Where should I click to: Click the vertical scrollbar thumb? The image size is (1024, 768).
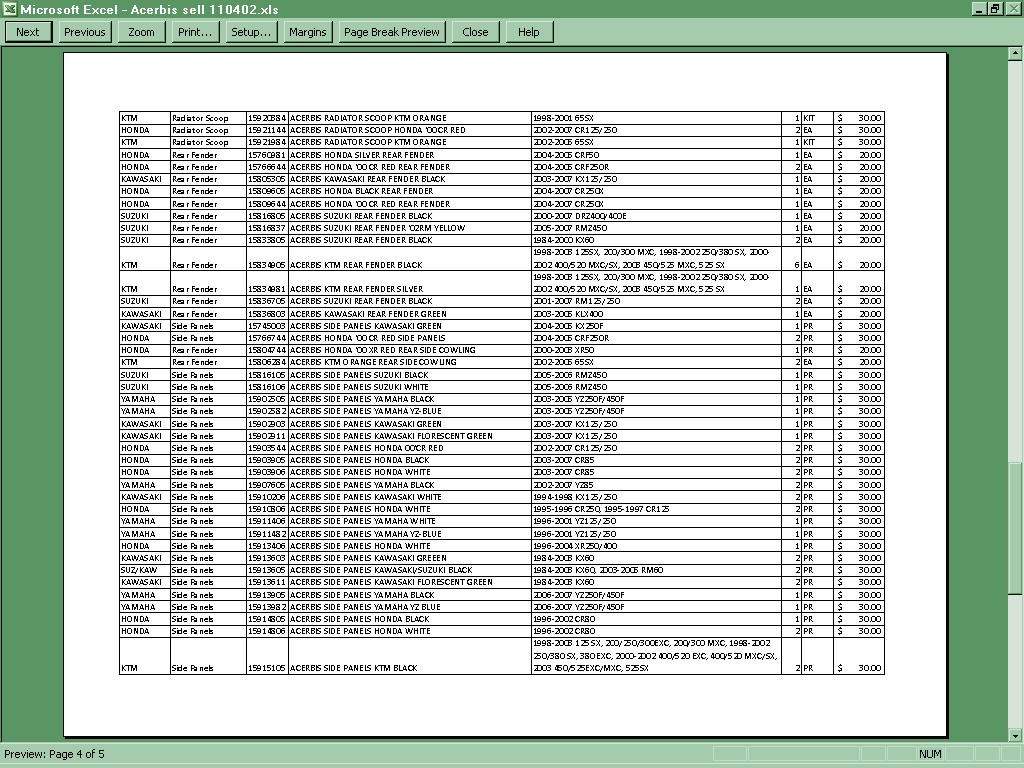pos(1016,528)
